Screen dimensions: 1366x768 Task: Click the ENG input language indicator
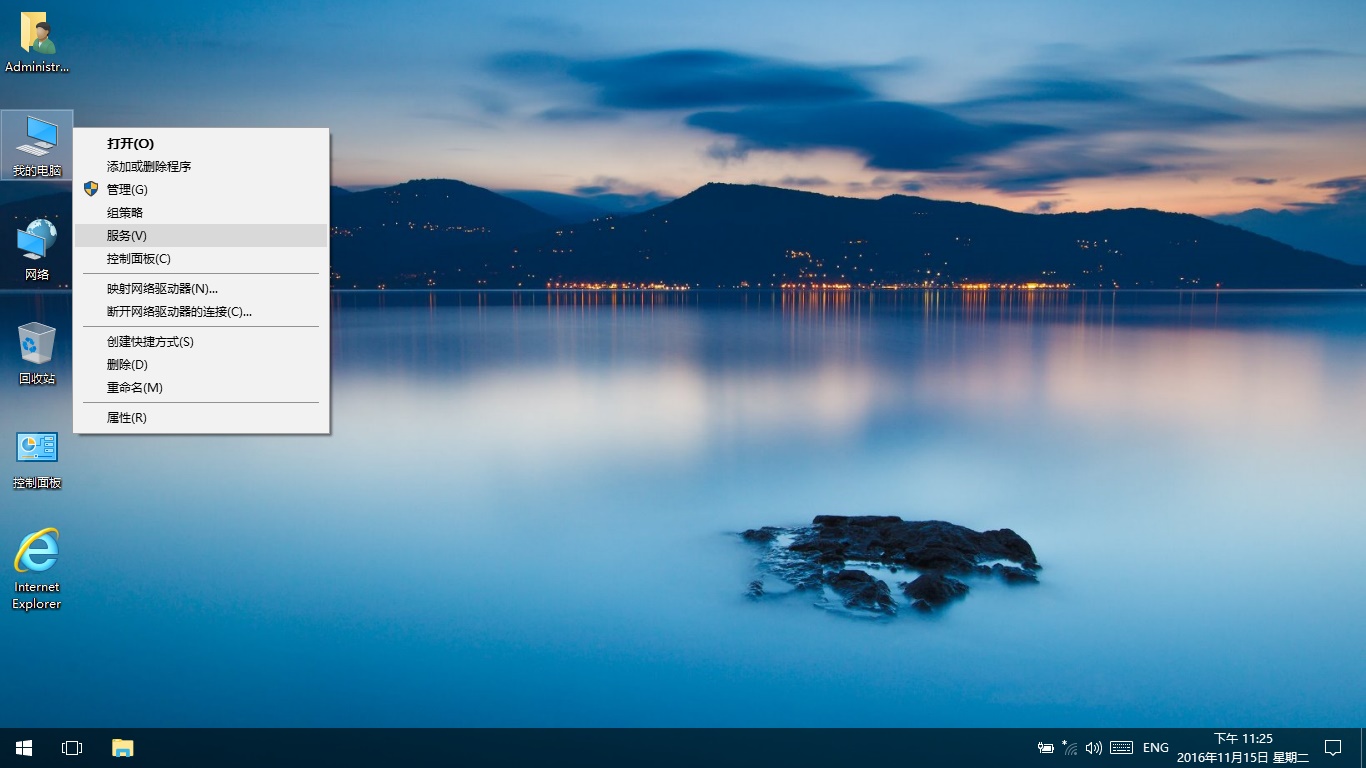click(1156, 748)
